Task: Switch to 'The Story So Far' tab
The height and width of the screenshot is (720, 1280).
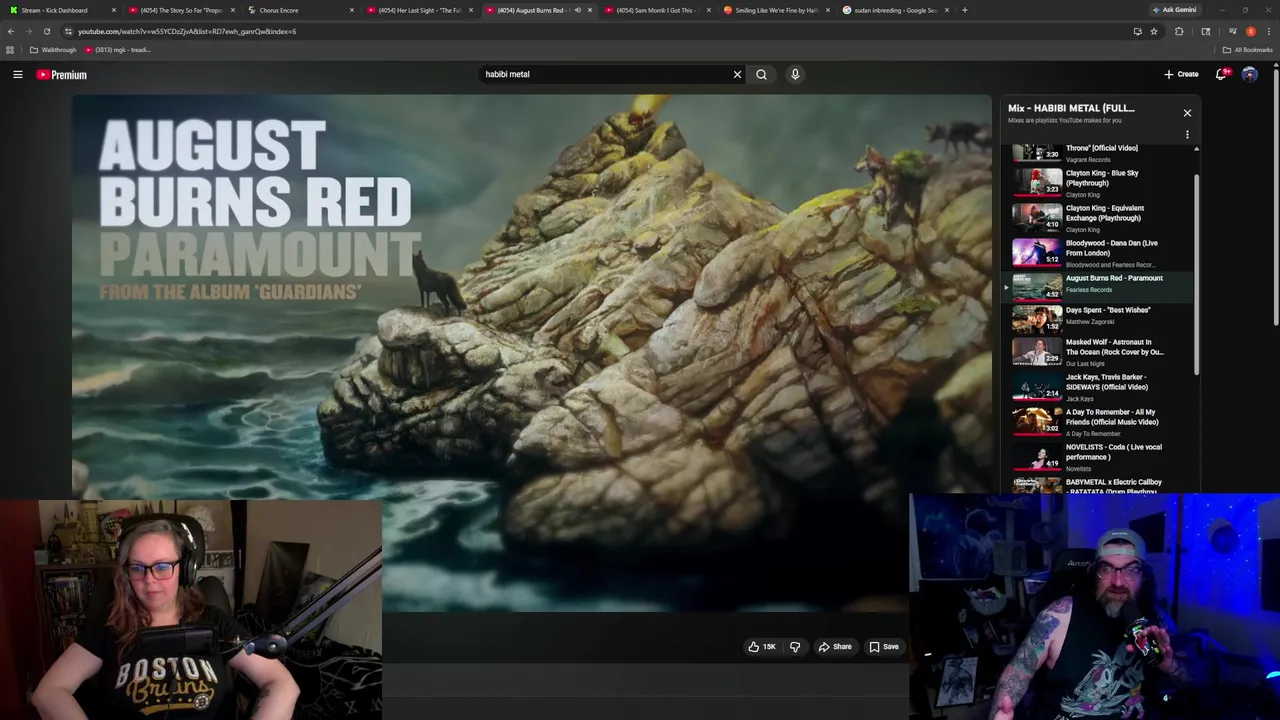Action: pos(181,10)
